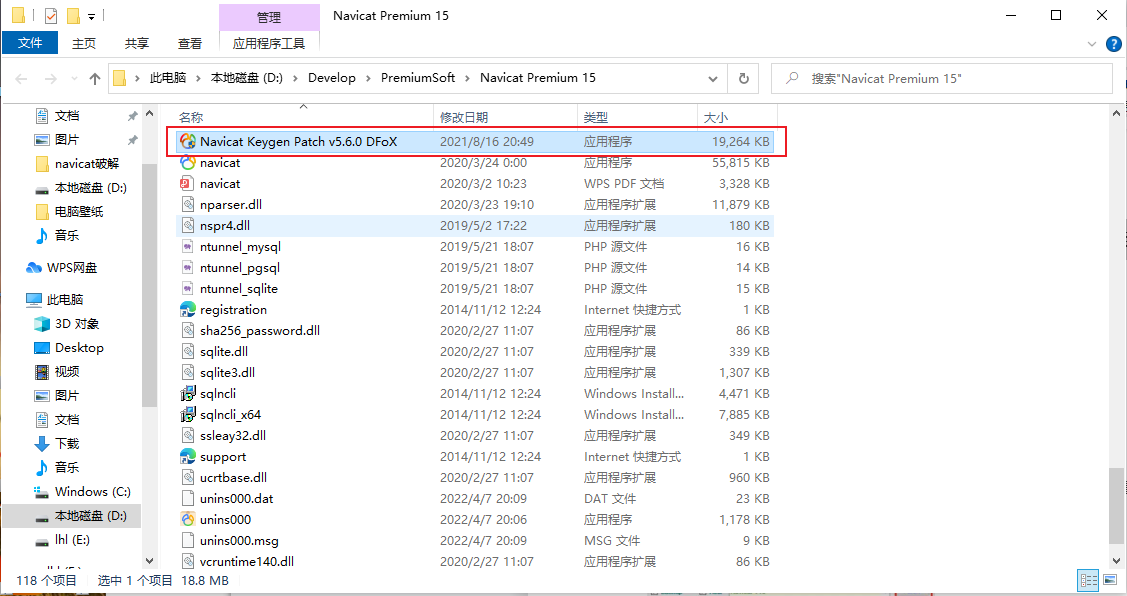Select the sqlncli_x64 installer icon

pyautogui.click(x=188, y=414)
